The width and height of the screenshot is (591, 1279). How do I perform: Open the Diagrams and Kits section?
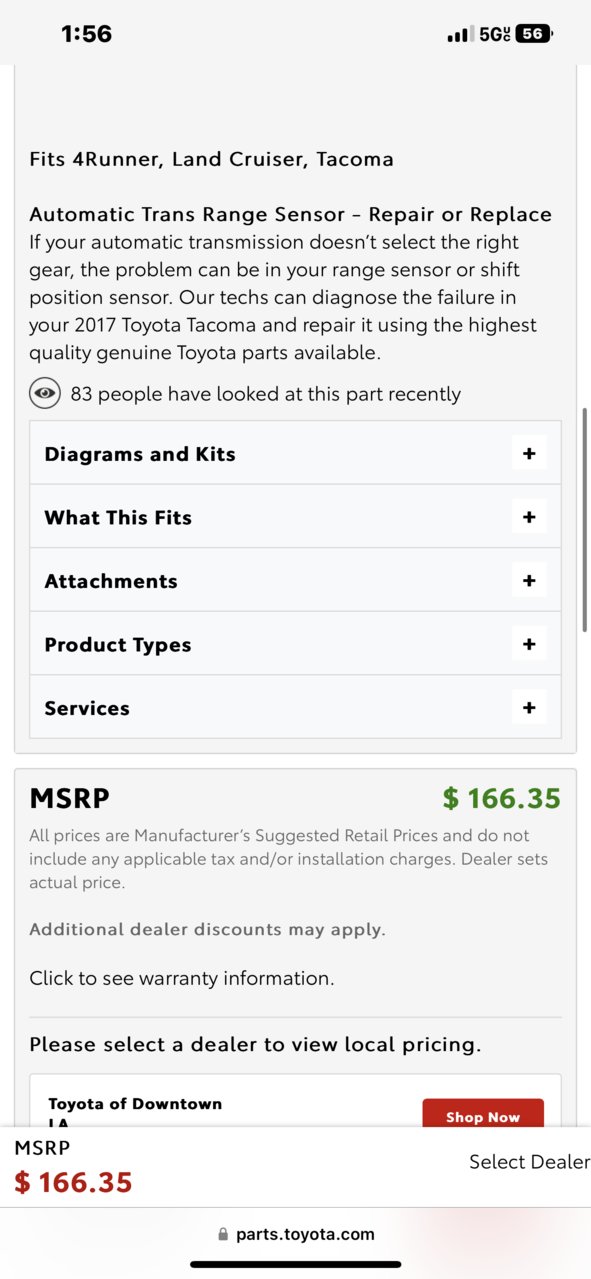[295, 454]
